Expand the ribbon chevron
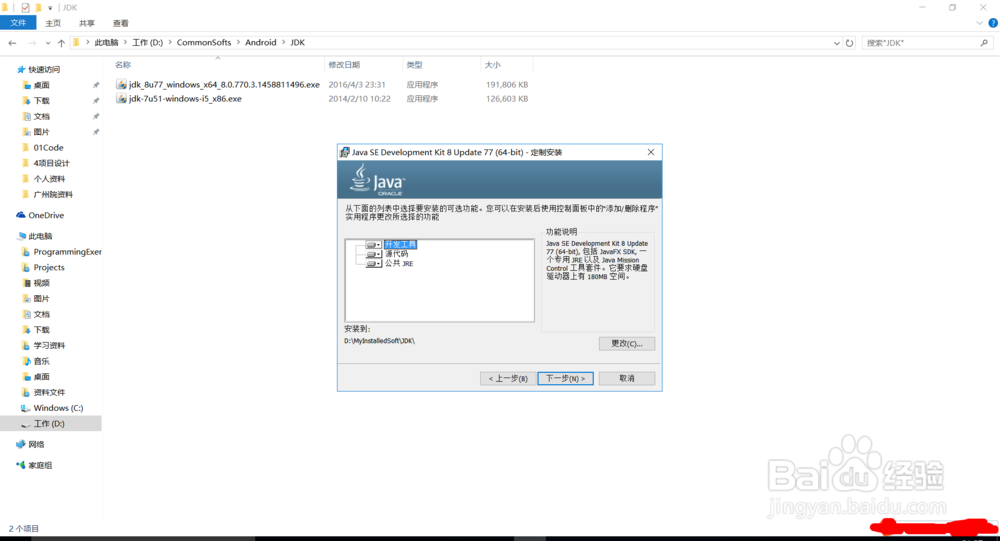1000x541 pixels. (980, 23)
